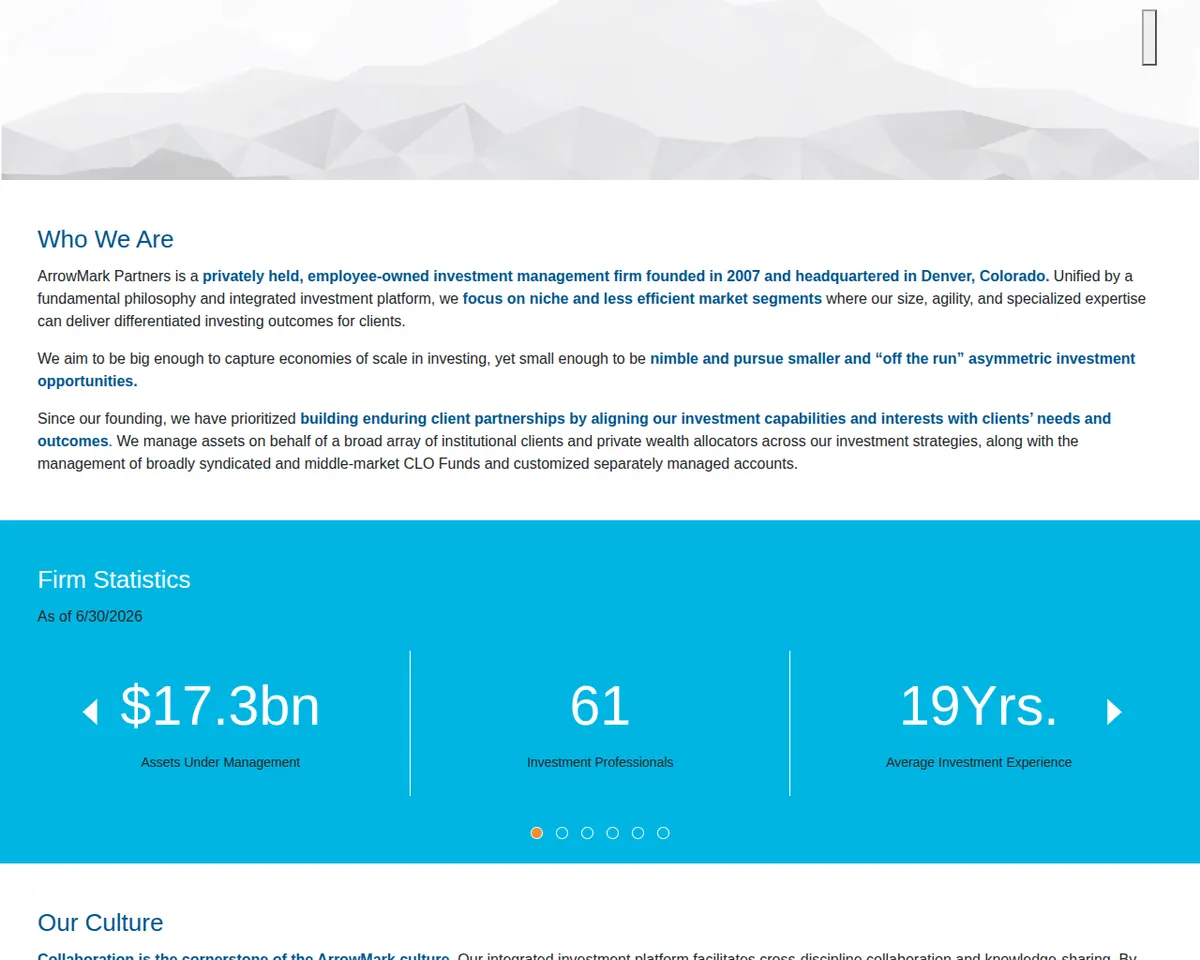Click bold text 'building enduring client partnerships'
Image resolution: width=1200 pixels, height=960 pixels.
tap(433, 418)
